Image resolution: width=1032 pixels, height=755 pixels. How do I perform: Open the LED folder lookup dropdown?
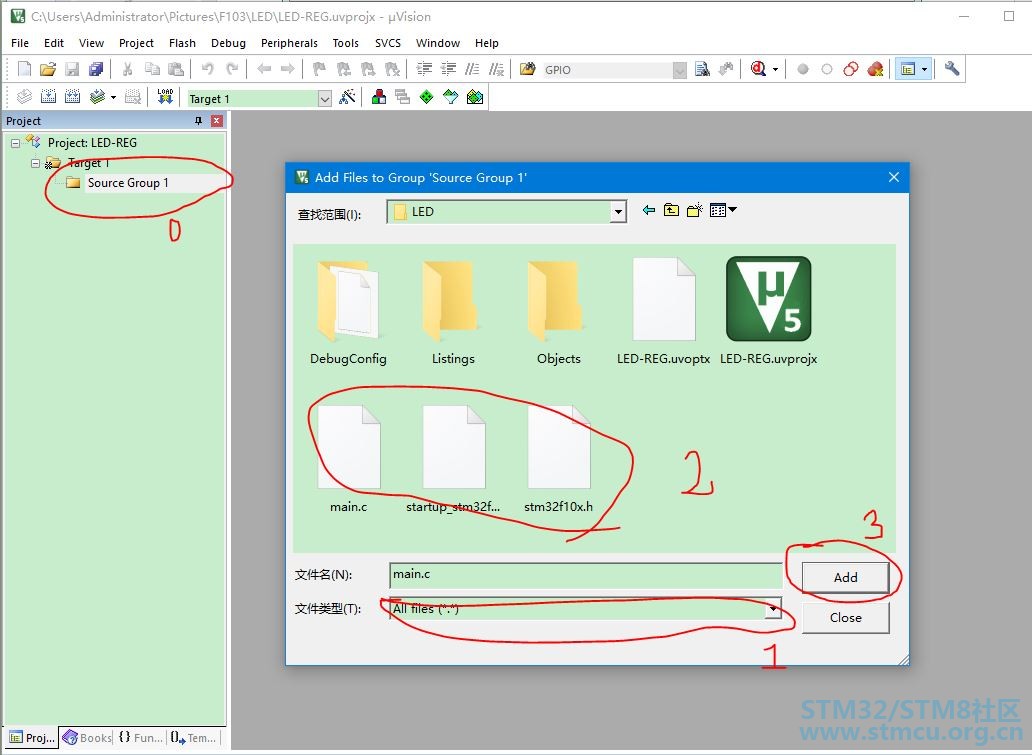point(618,212)
